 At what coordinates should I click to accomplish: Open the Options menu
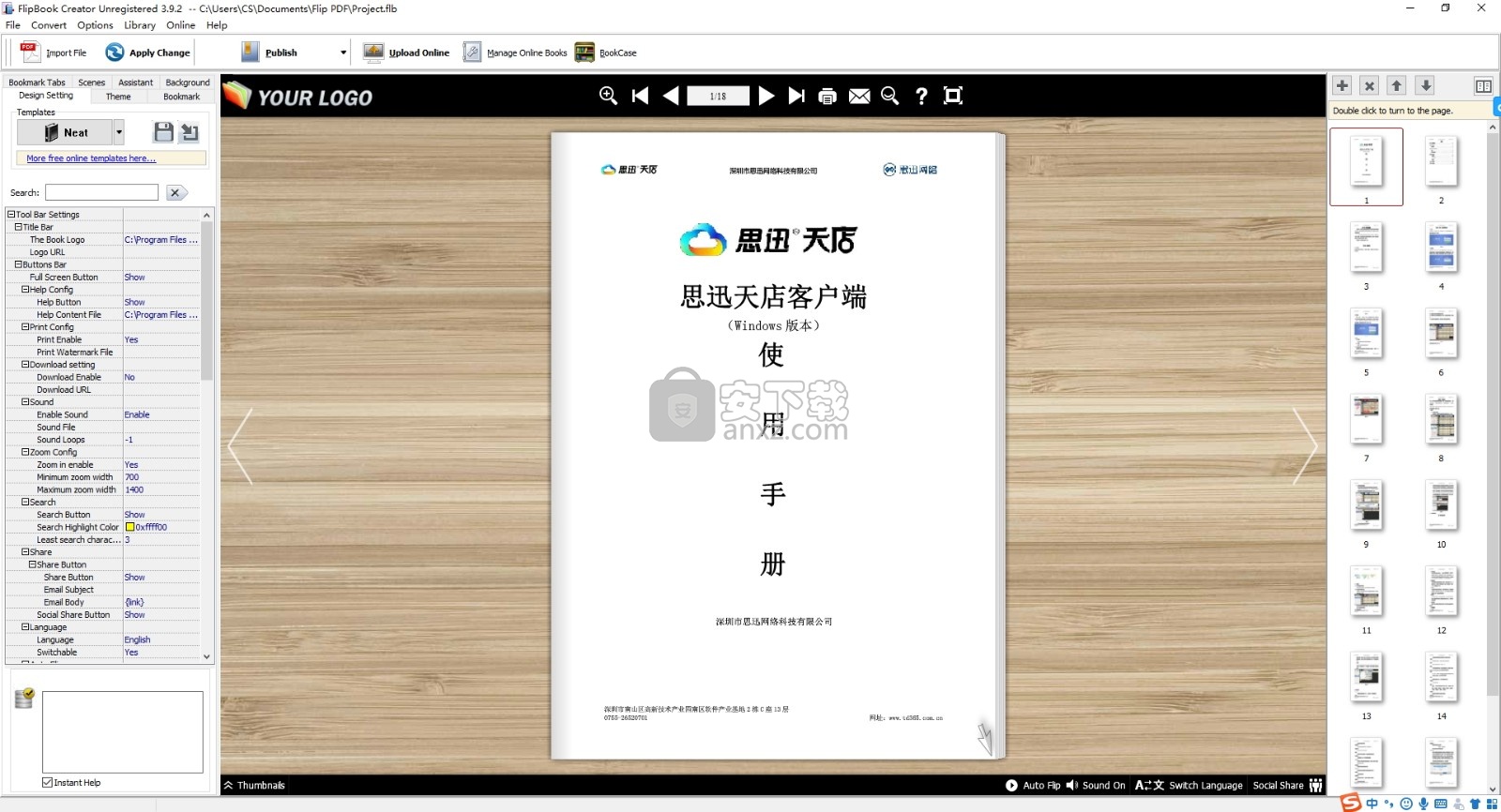point(95,25)
